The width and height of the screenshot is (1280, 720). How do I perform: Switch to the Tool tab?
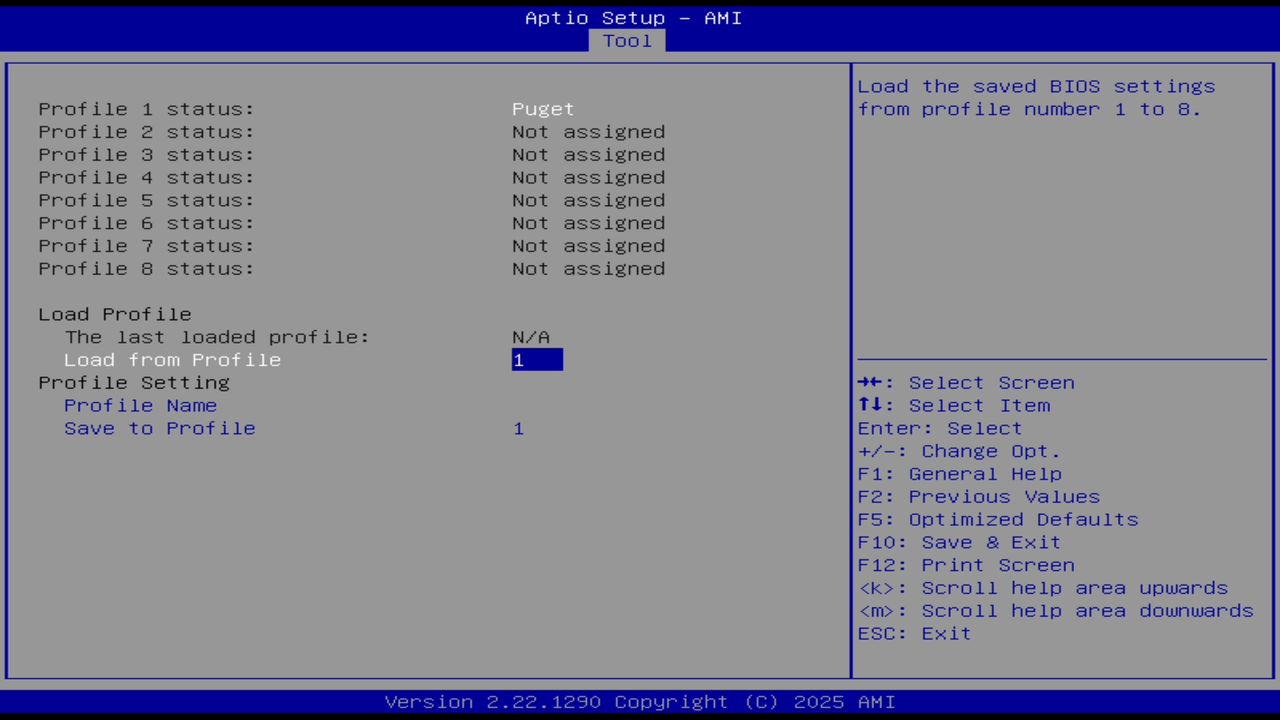[x=627, y=40]
